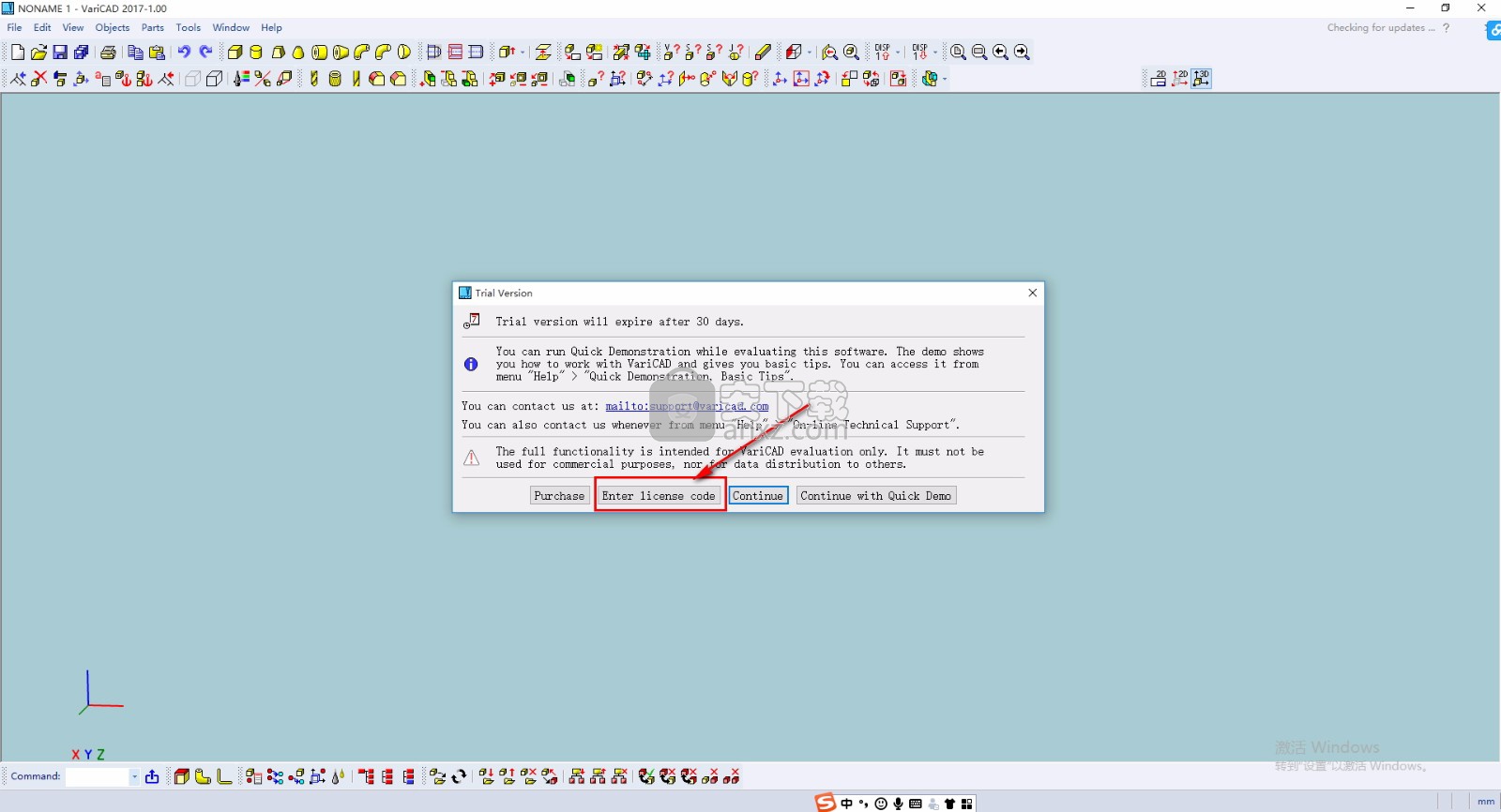
Task: Click the zoom-in magnifier icon
Action: point(958,53)
